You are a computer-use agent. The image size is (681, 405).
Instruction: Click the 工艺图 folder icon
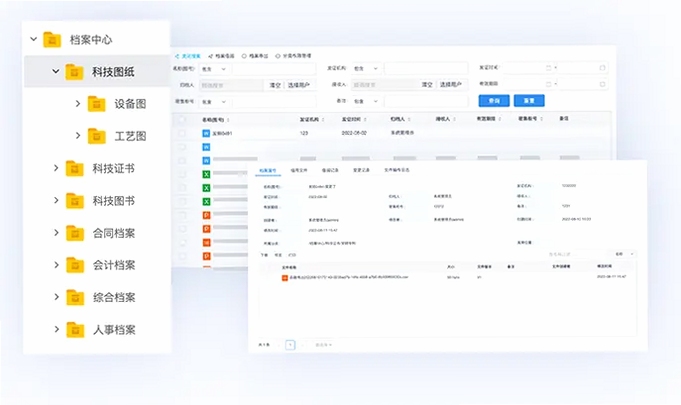[96, 136]
